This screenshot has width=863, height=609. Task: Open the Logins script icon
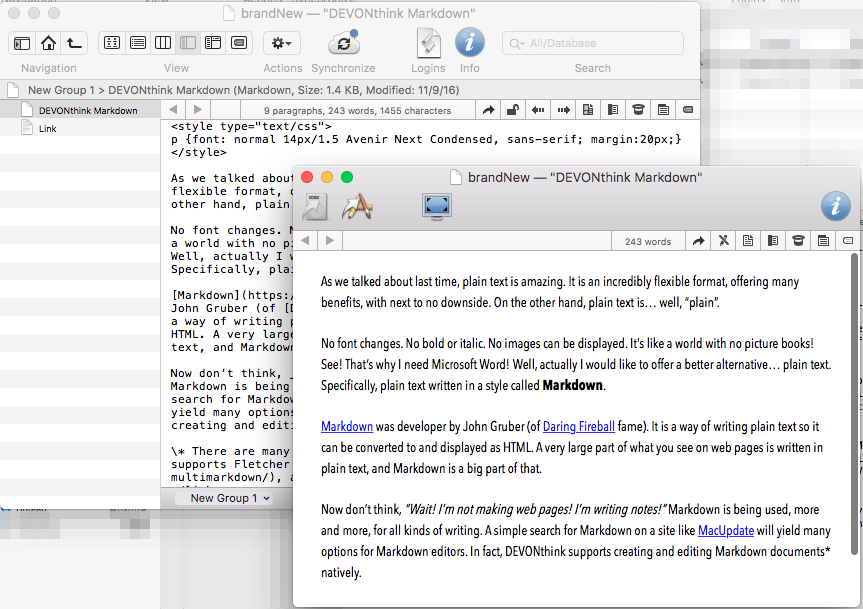click(x=429, y=43)
